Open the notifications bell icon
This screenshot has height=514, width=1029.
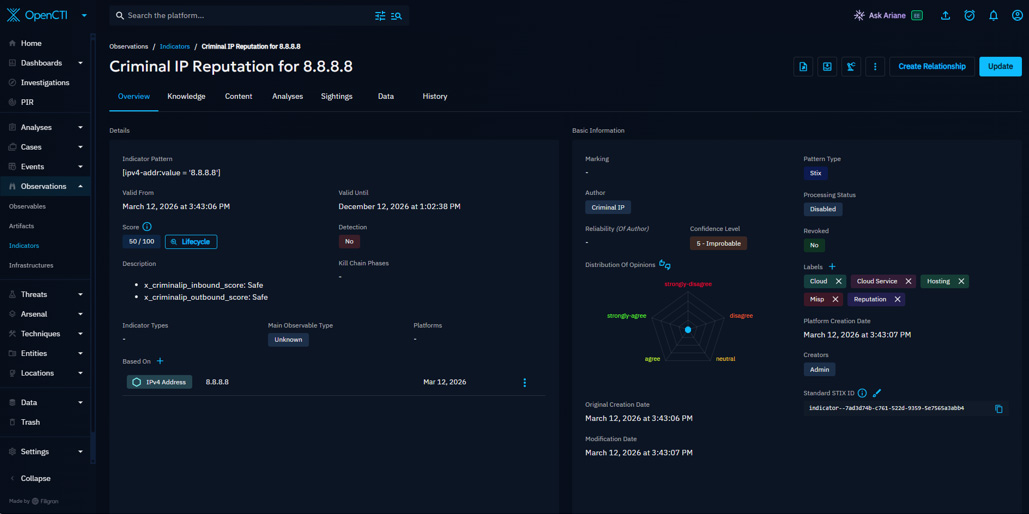tap(993, 16)
